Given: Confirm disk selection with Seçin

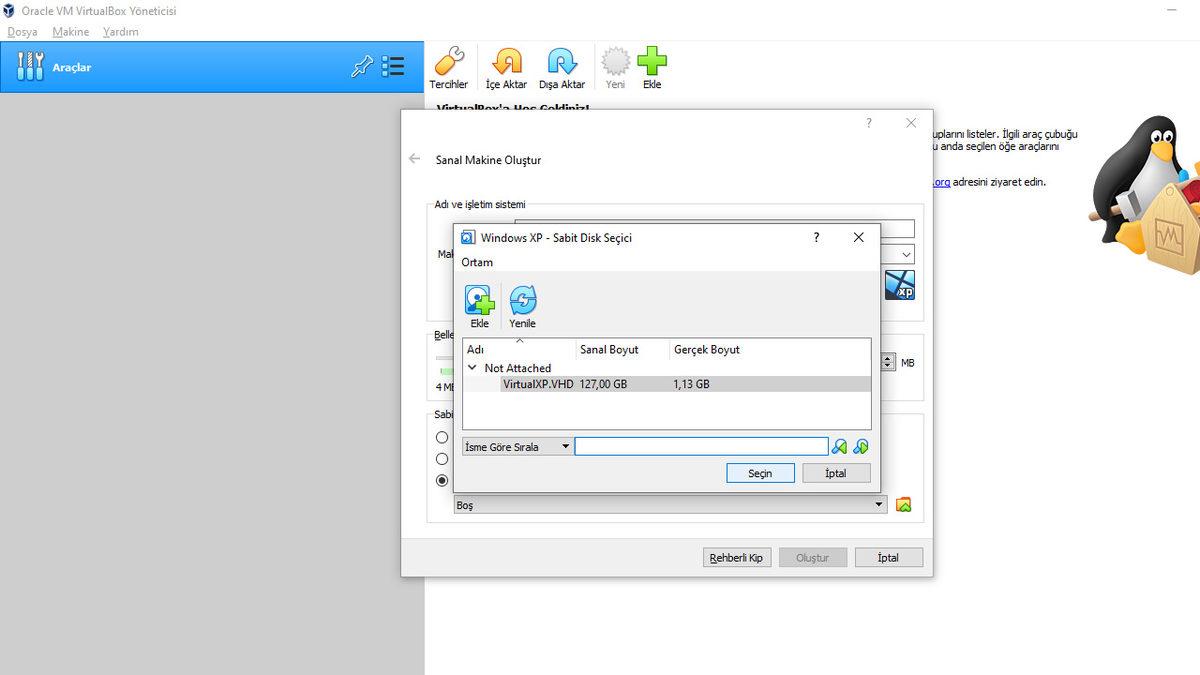Looking at the screenshot, I should coord(760,472).
